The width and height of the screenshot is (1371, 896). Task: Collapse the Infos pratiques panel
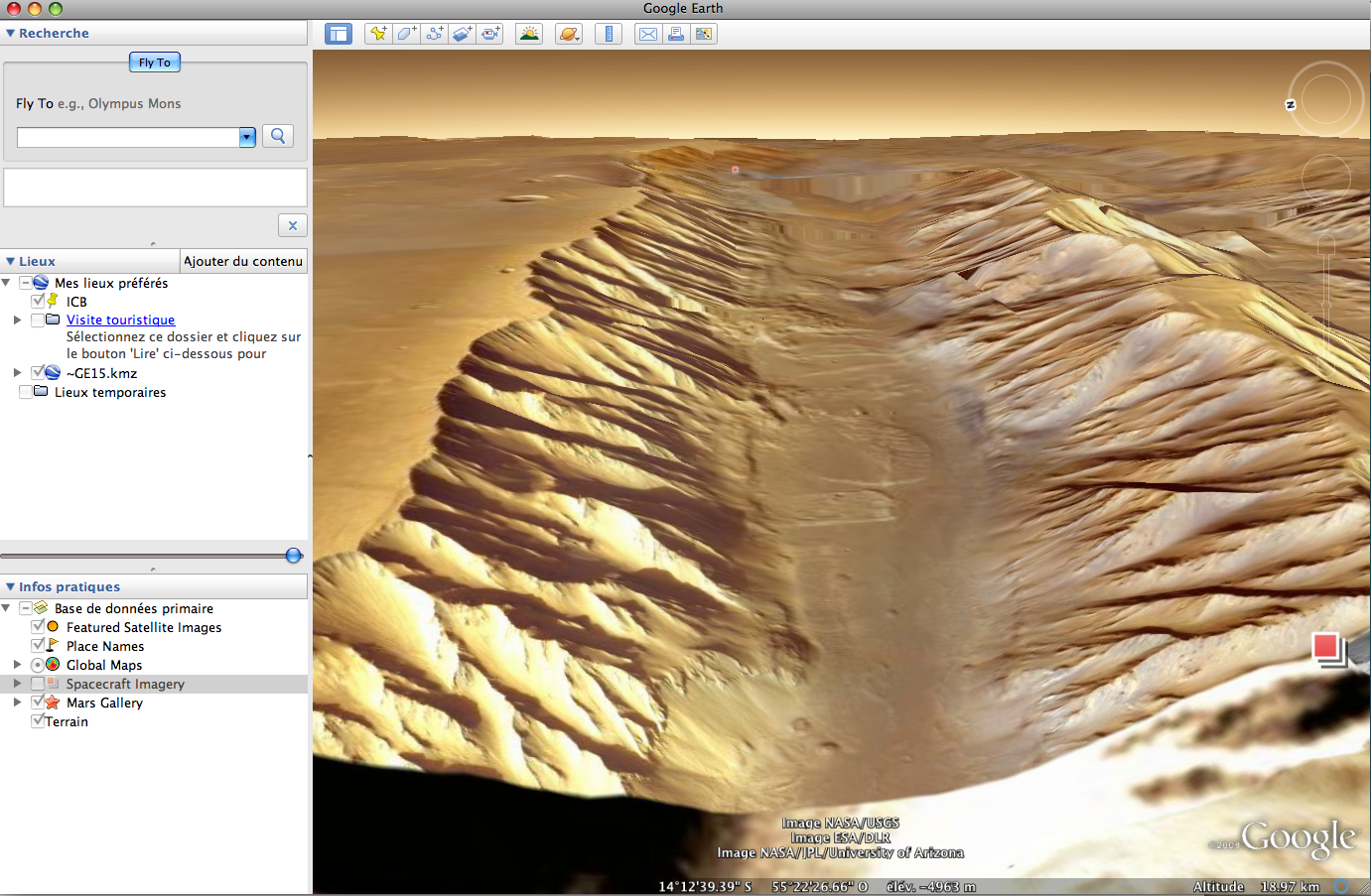(11, 587)
